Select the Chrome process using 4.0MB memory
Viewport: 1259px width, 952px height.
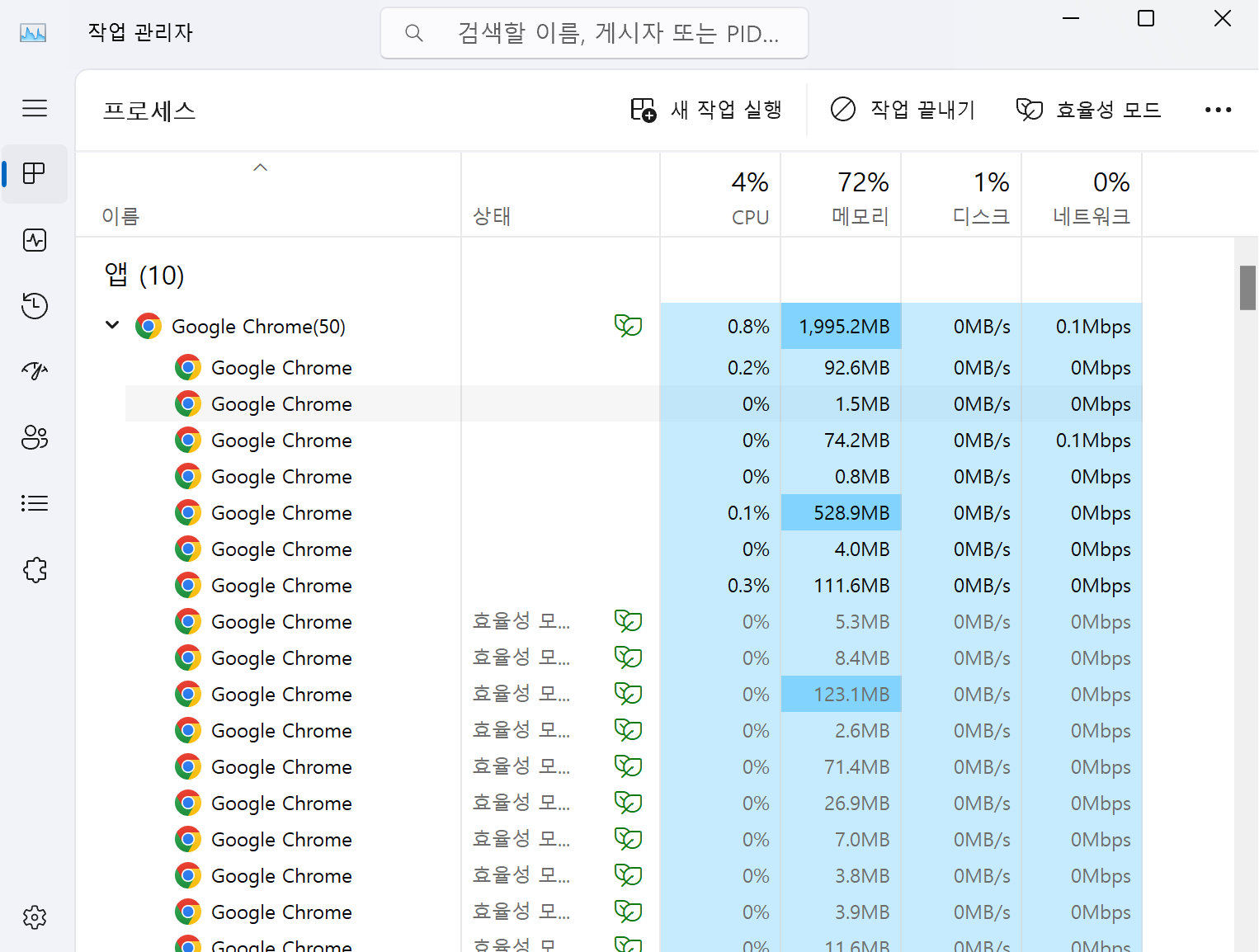coord(634,549)
